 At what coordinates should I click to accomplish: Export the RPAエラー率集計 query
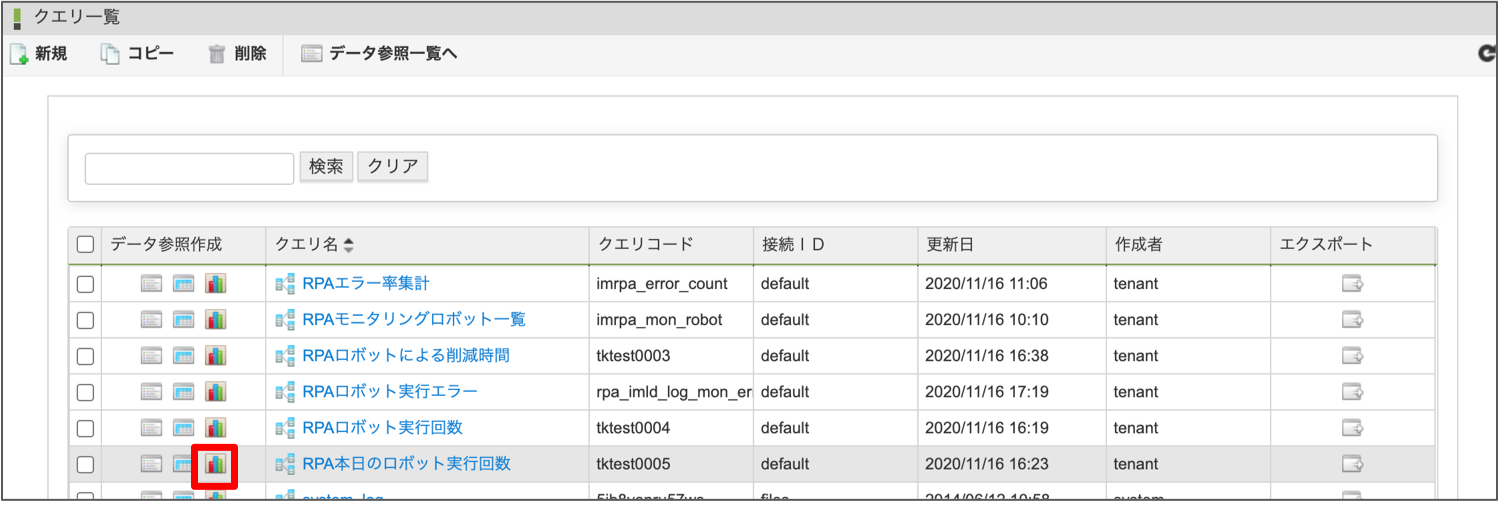[x=1352, y=284]
